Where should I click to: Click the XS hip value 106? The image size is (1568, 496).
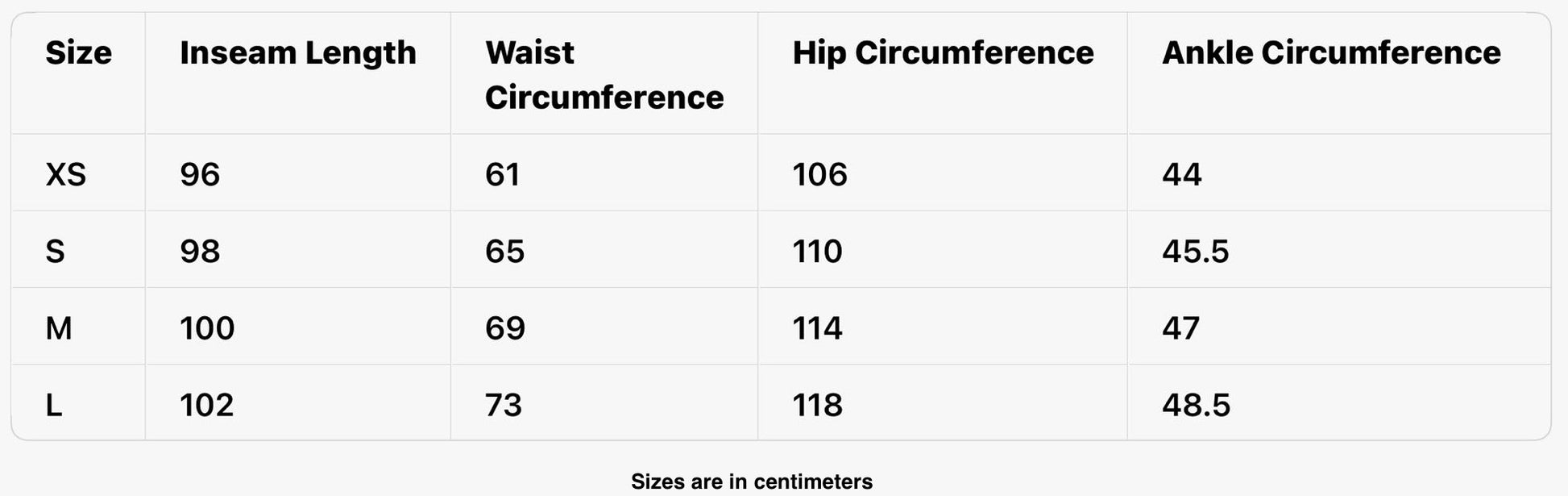[819, 174]
